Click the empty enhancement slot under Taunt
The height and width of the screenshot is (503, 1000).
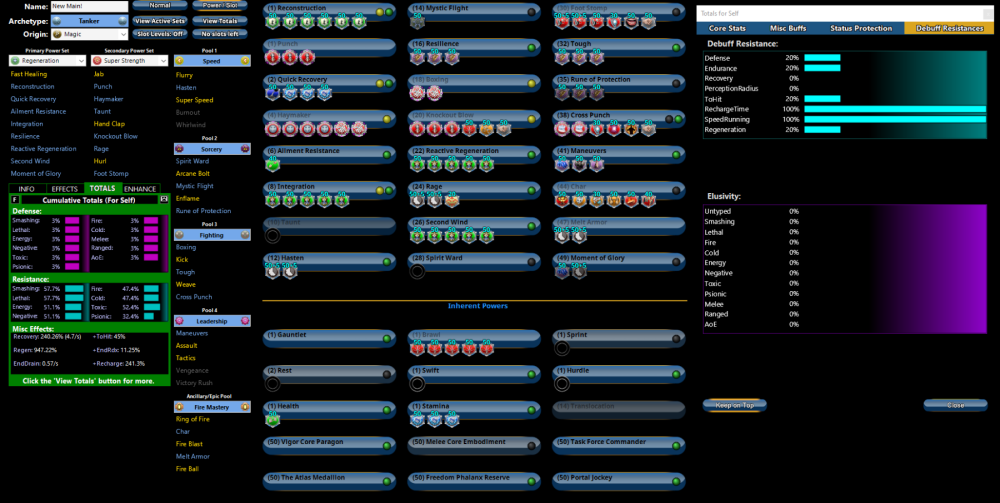click(x=272, y=236)
